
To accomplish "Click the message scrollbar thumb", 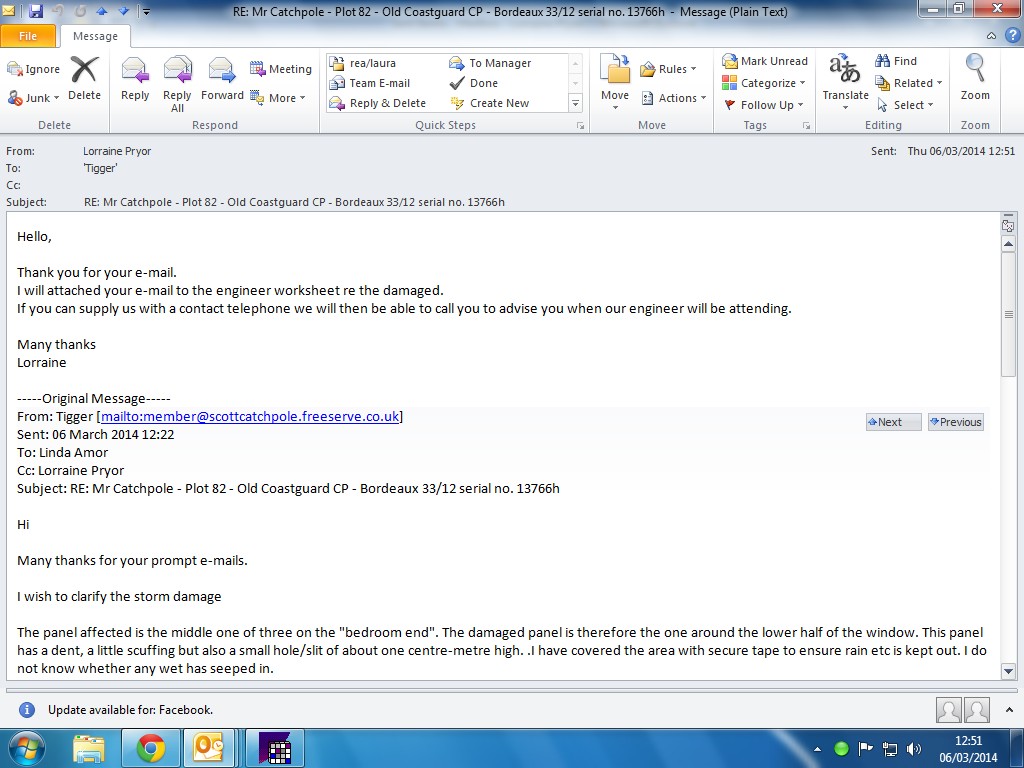I will tap(1008, 315).
